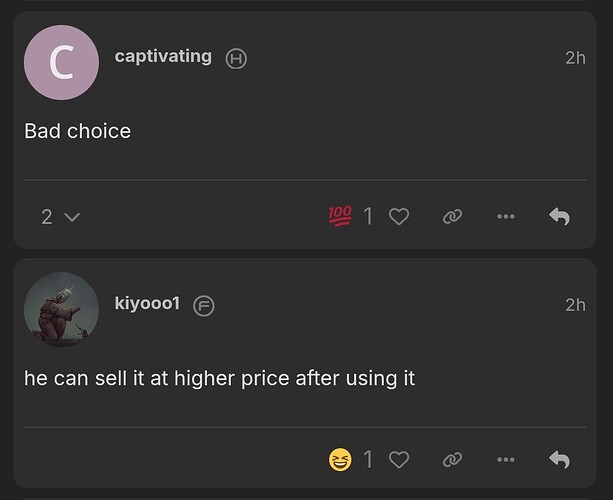Click the 2h timestamp on kiyooo1's post
Screen dimensions: 613x500
tap(575, 305)
